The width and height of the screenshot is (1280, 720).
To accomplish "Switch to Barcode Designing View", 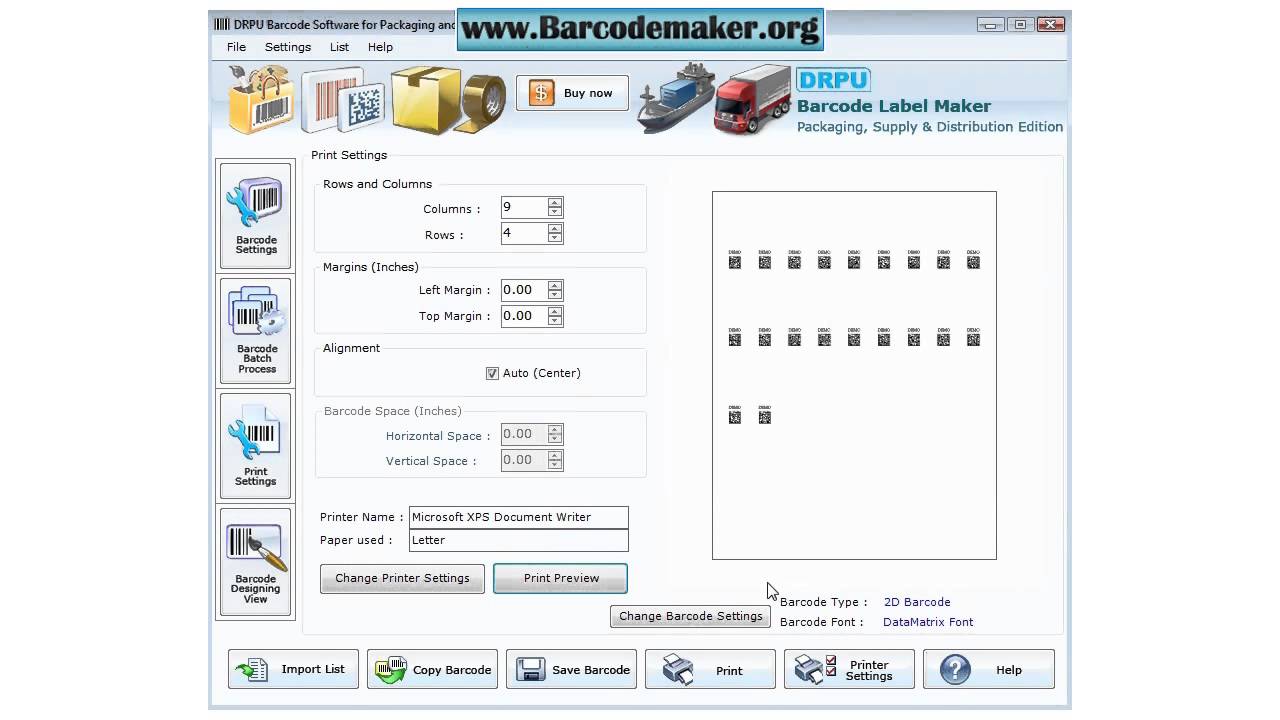I will (x=256, y=561).
